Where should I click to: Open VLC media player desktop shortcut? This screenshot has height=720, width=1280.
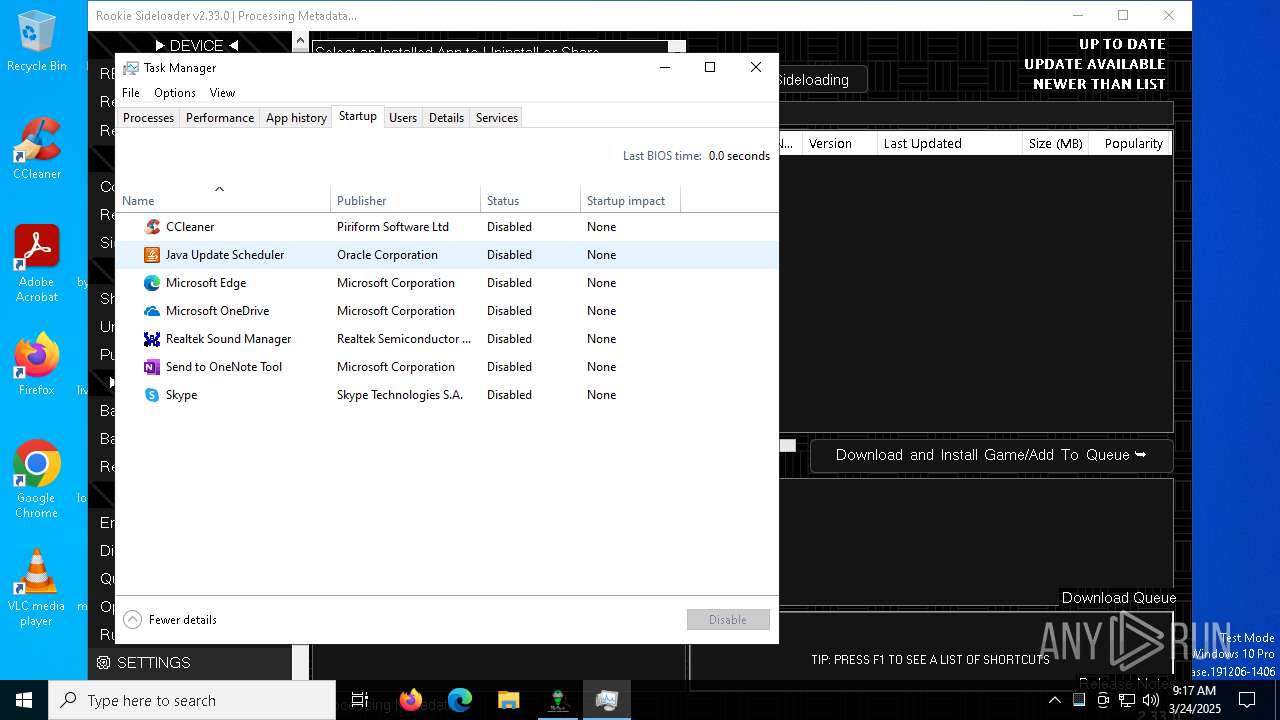pyautogui.click(x=37, y=588)
